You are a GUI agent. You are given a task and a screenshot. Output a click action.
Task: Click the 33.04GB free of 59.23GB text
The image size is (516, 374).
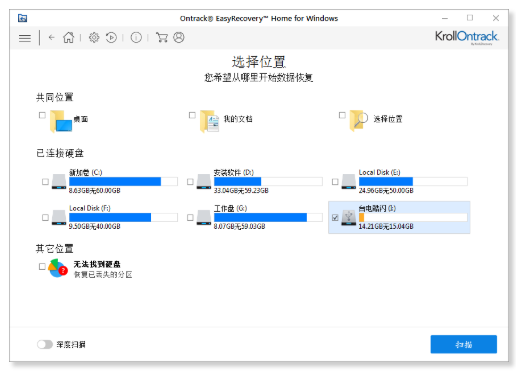point(241,191)
